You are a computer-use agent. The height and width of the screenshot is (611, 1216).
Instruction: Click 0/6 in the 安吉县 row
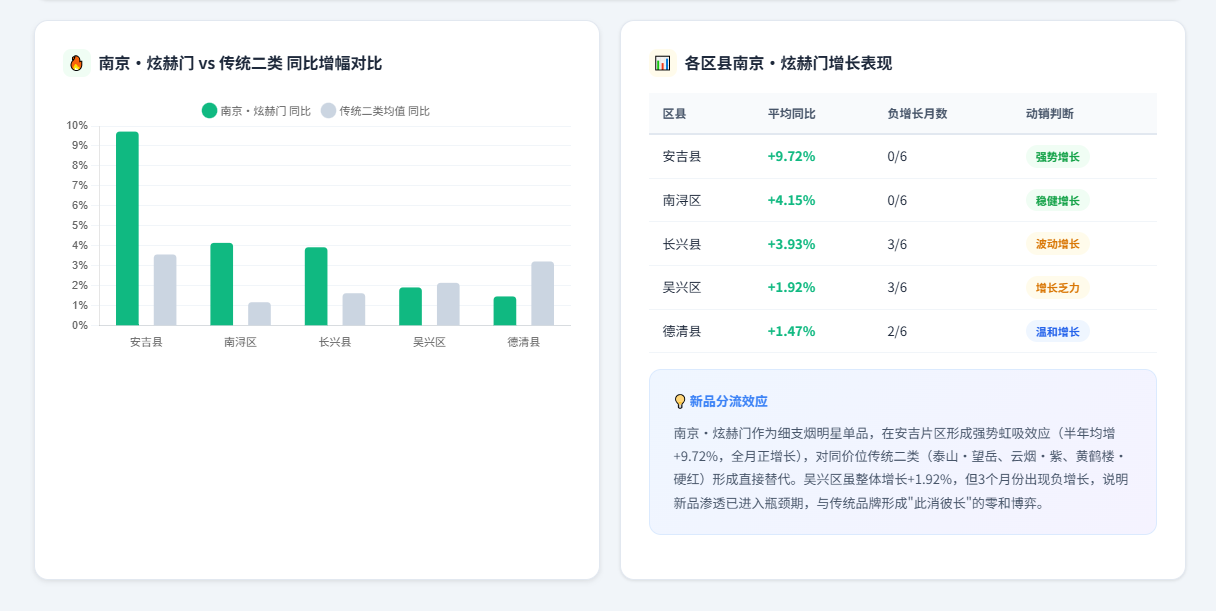[x=897, y=157]
